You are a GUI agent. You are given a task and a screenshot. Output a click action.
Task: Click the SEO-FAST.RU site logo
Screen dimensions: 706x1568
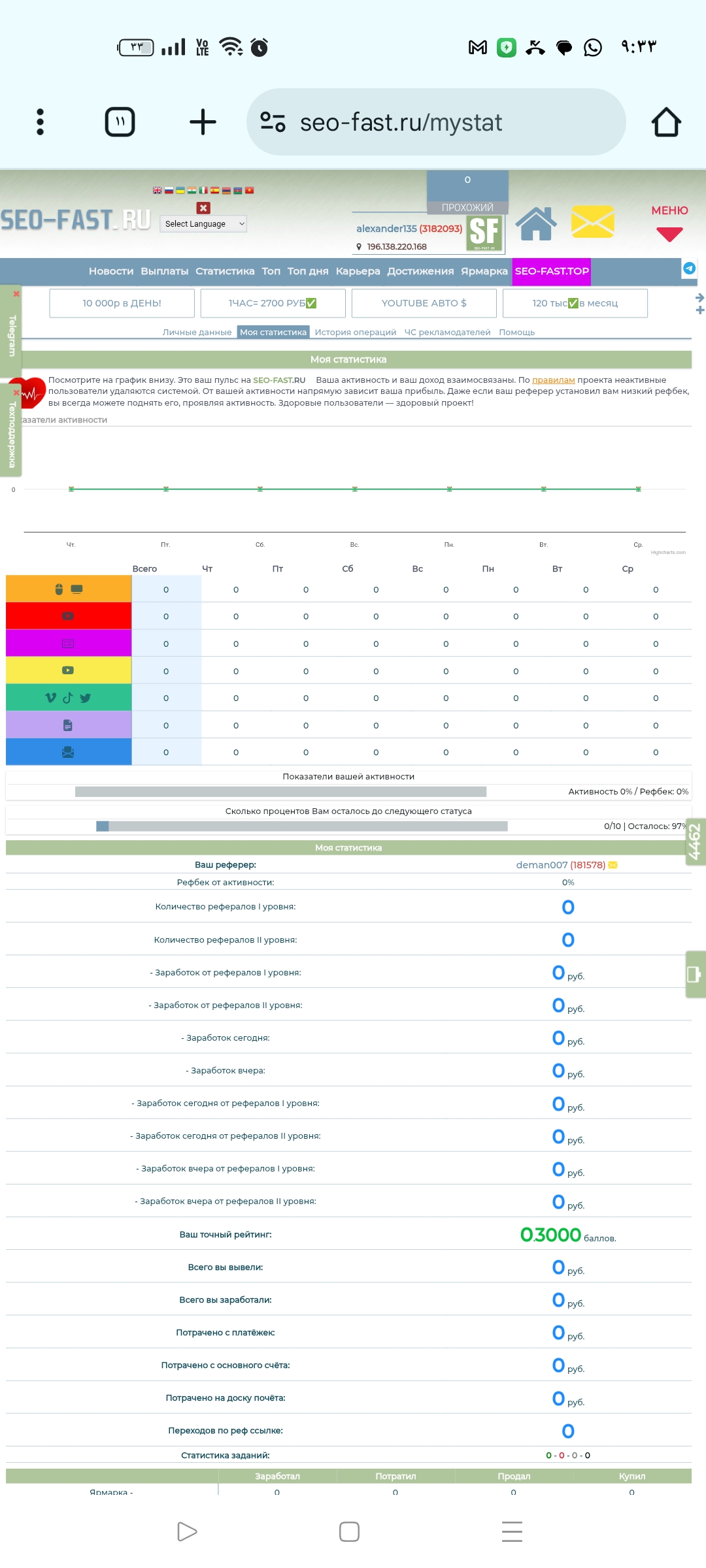tap(76, 220)
